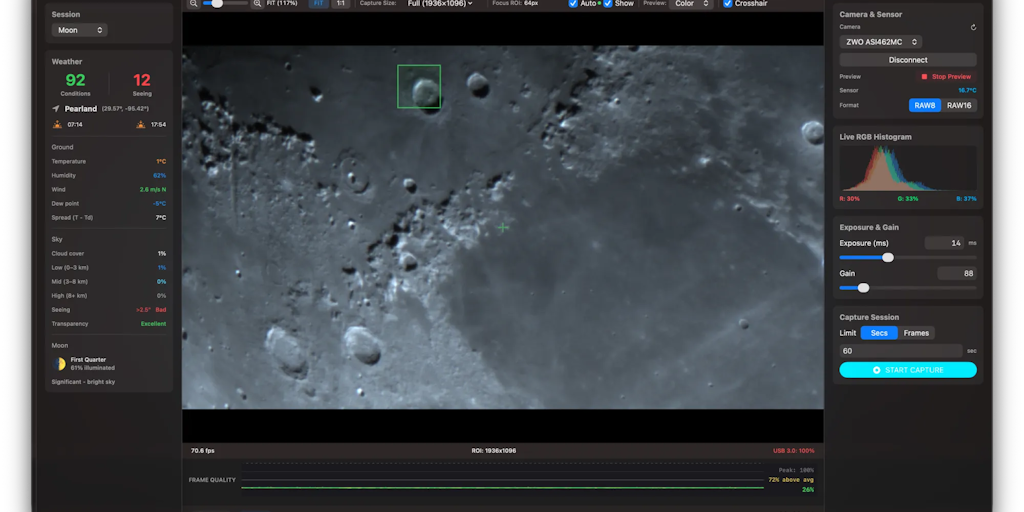This screenshot has height=512, width=1024.
Task: Refresh the camera list
Action: 973,28
